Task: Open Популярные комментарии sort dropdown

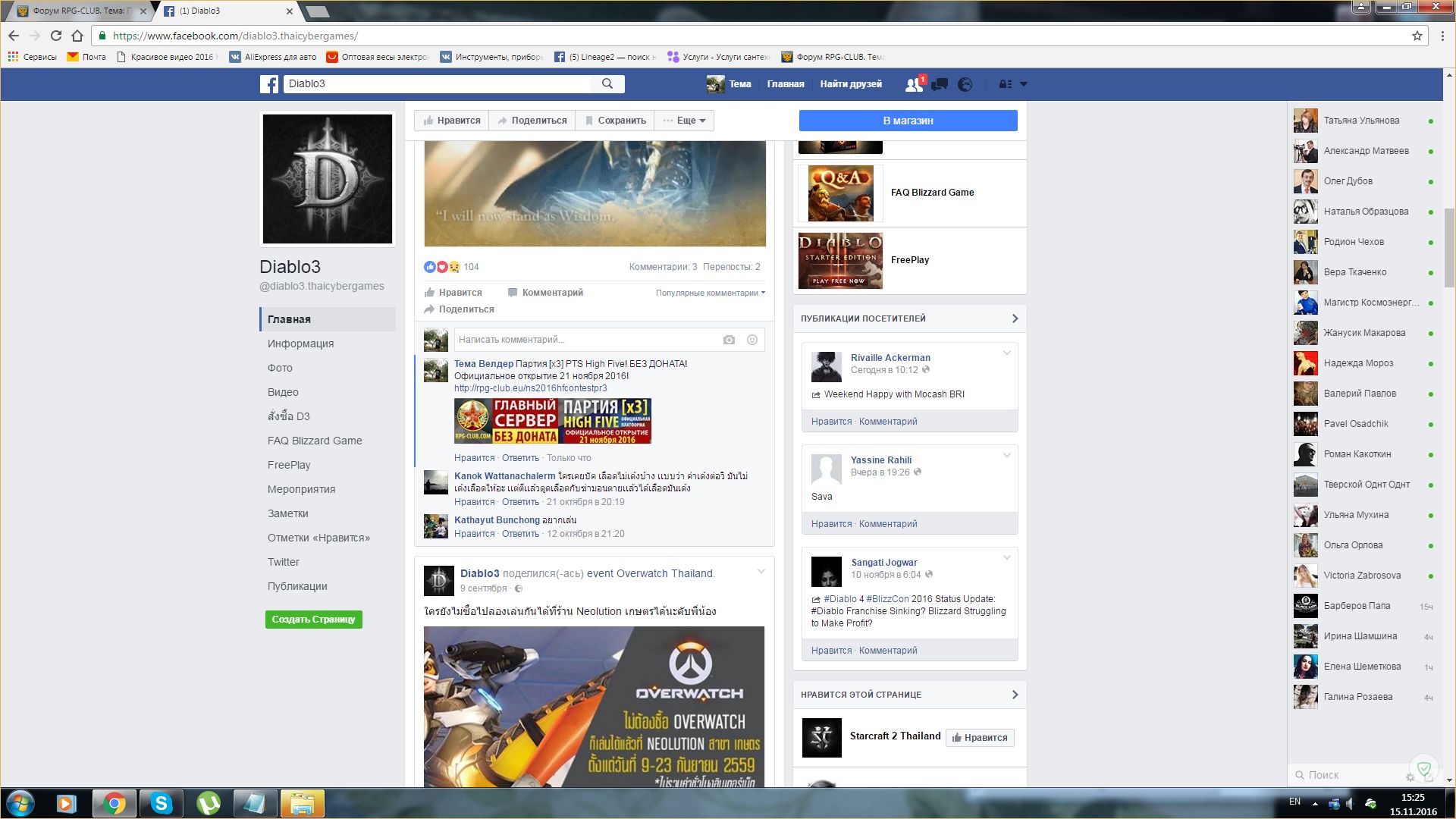Action: click(x=710, y=293)
